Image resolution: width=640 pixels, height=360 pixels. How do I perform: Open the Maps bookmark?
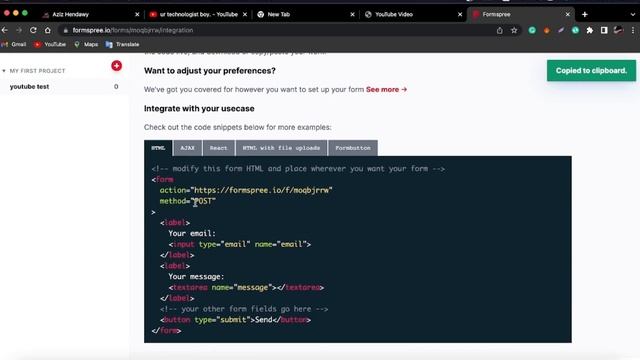pos(86,44)
